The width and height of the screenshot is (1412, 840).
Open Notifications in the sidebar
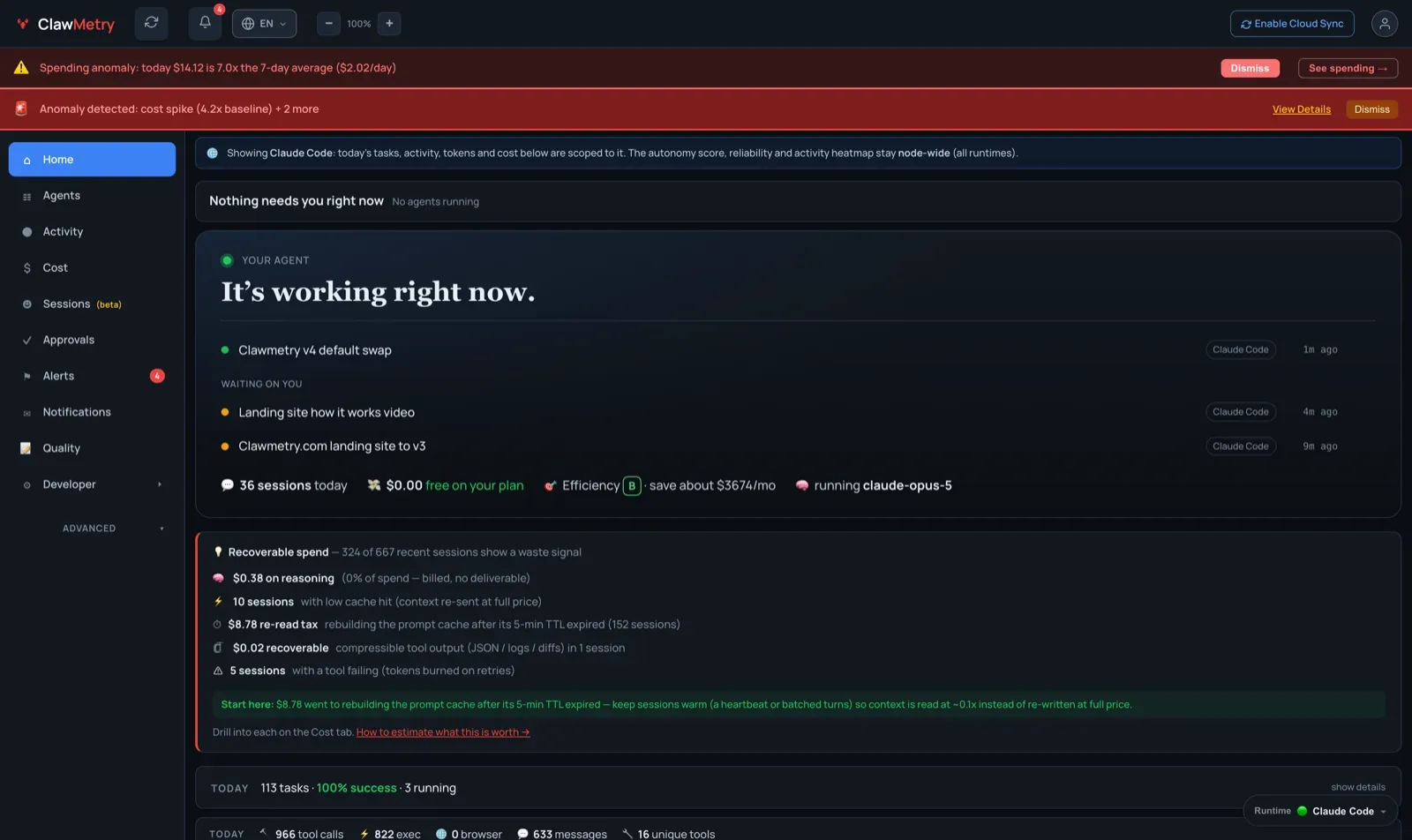click(x=92, y=413)
